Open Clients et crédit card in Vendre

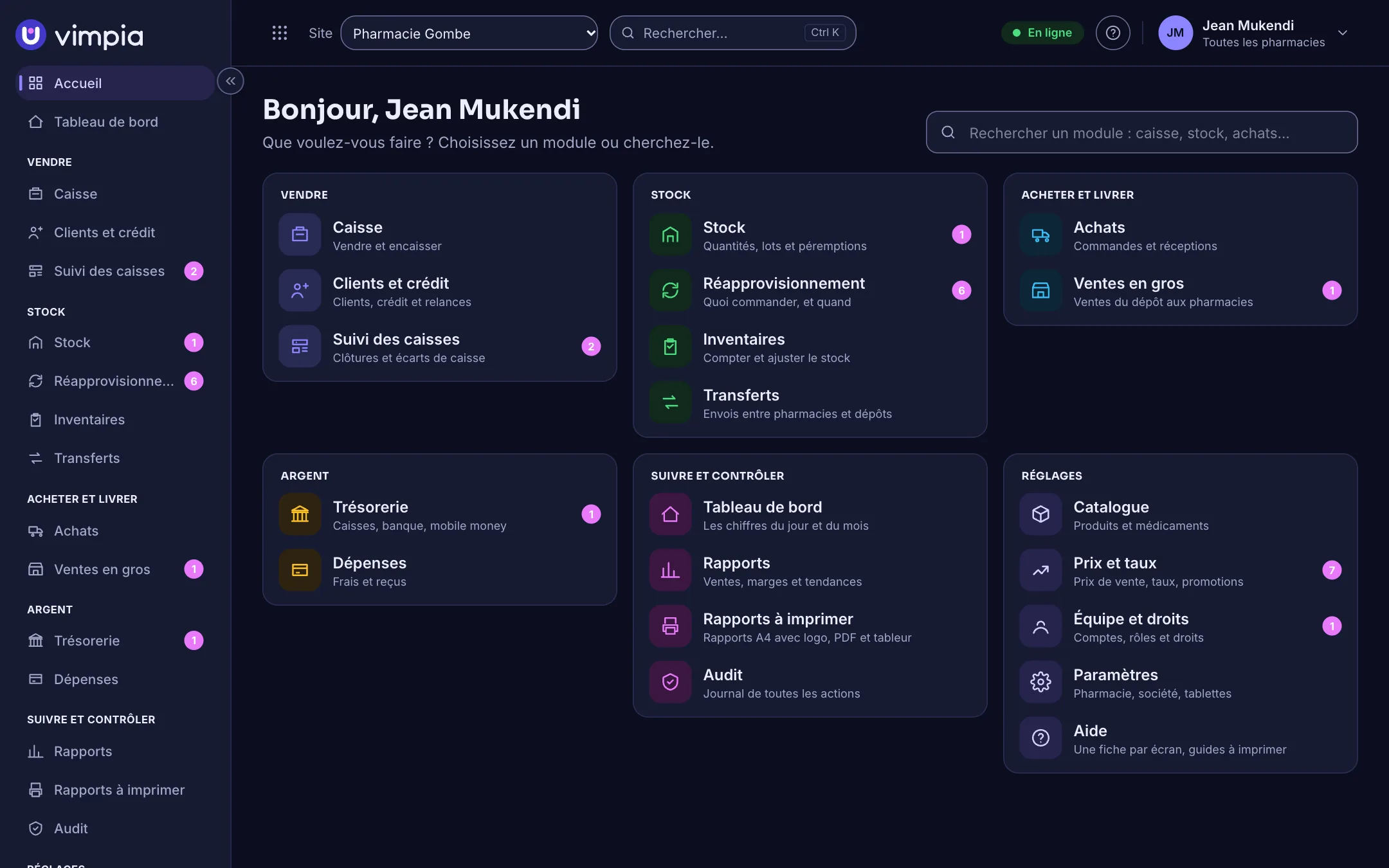point(440,291)
